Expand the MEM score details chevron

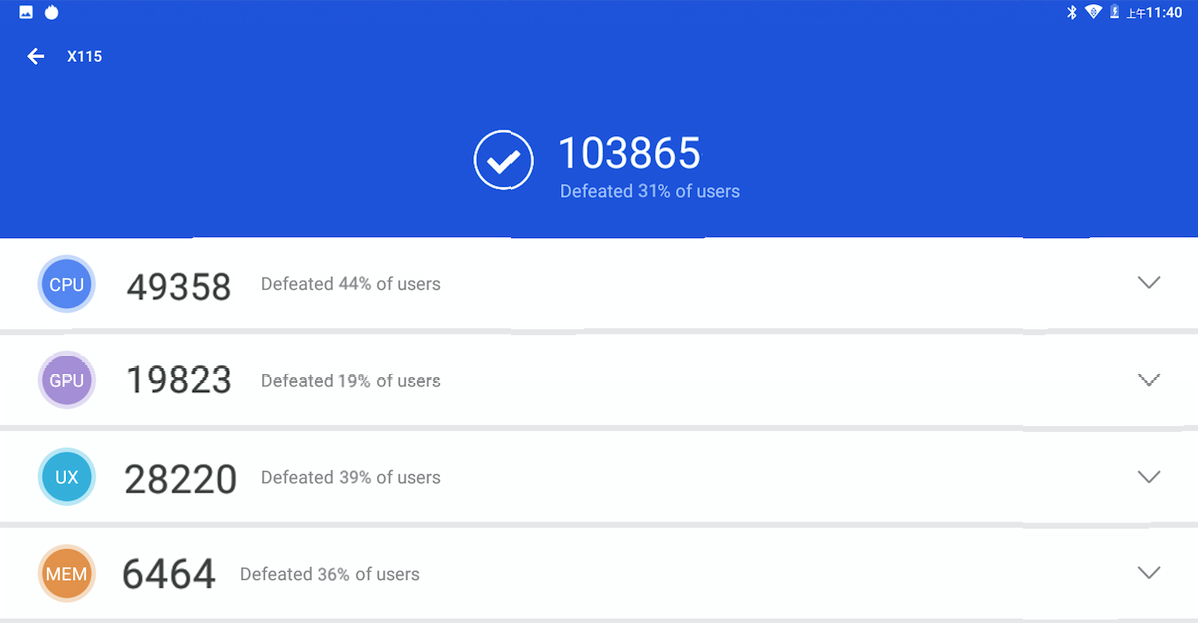pos(1149,573)
